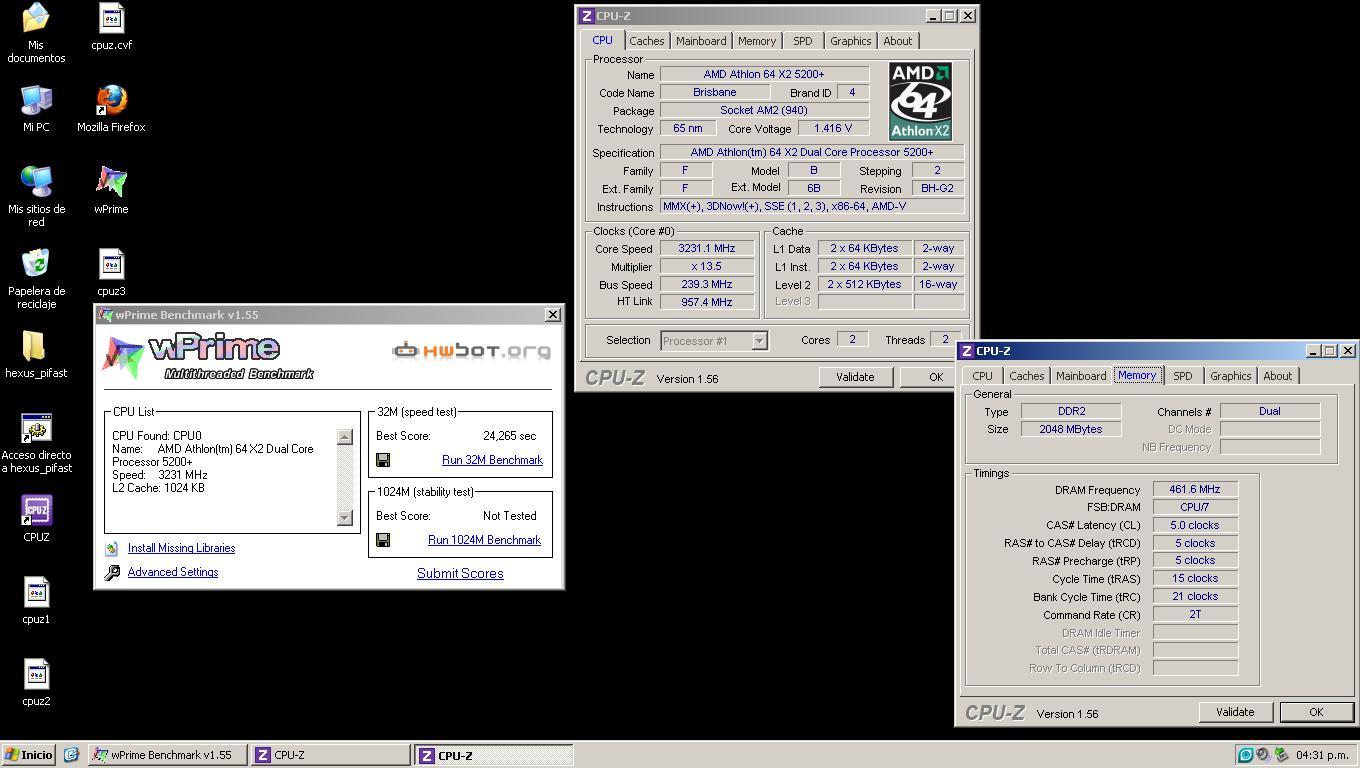Click Advanced Settings wrench icon
The height and width of the screenshot is (768, 1360).
(x=112, y=572)
